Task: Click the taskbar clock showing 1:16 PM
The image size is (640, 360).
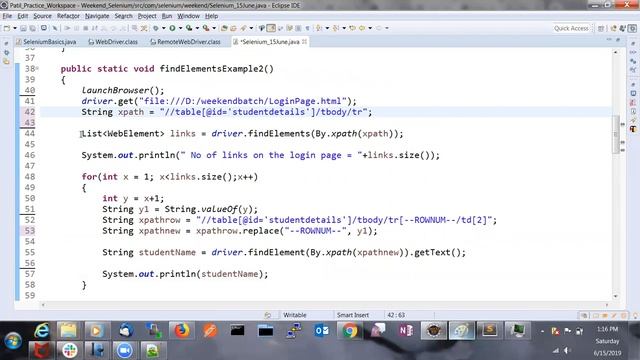Action: coord(607,329)
